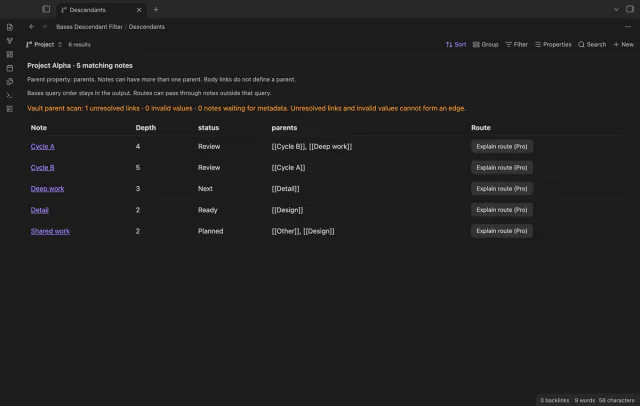Click heading Project Alpha 5 matching notes
Viewport: 640px width, 406px height.
(80, 65)
